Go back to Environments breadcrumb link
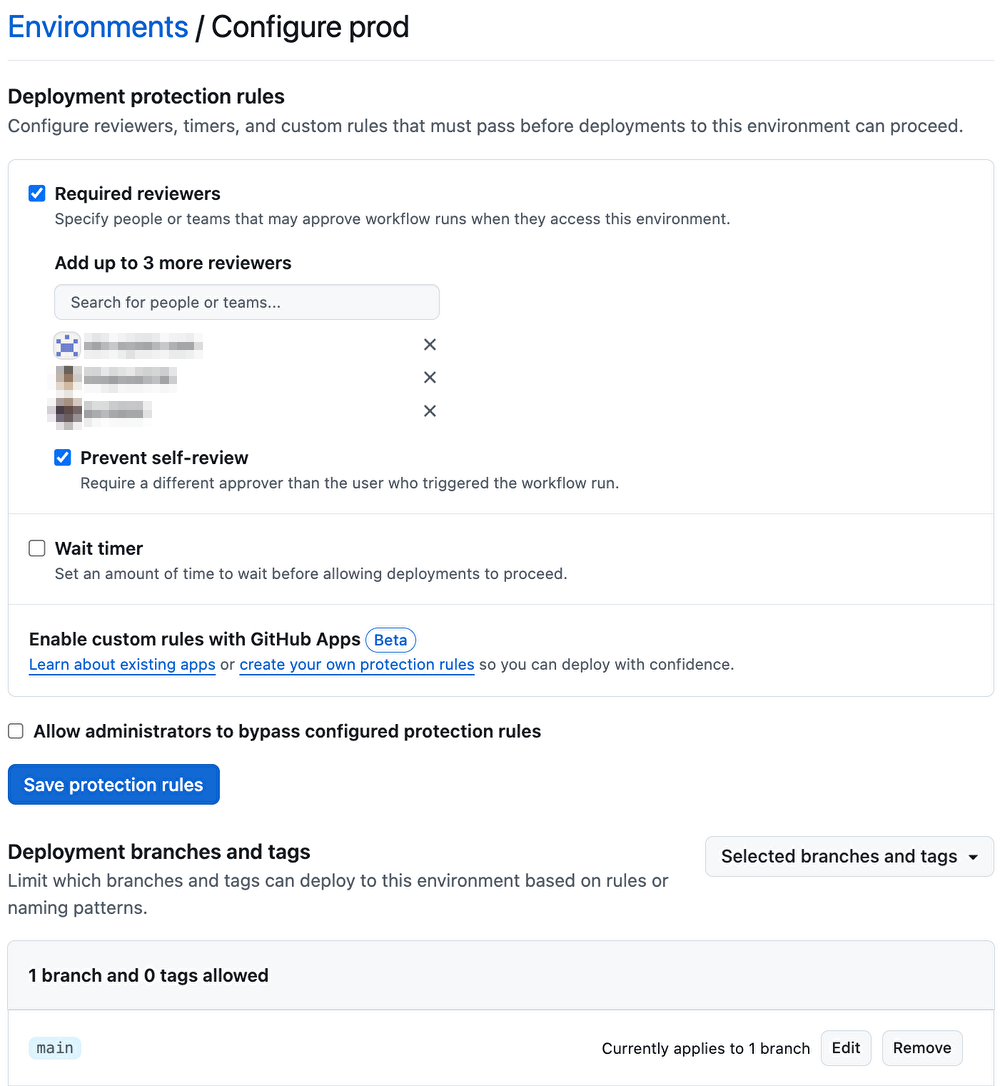Screen dimensions: 1000x1086 tap(98, 27)
